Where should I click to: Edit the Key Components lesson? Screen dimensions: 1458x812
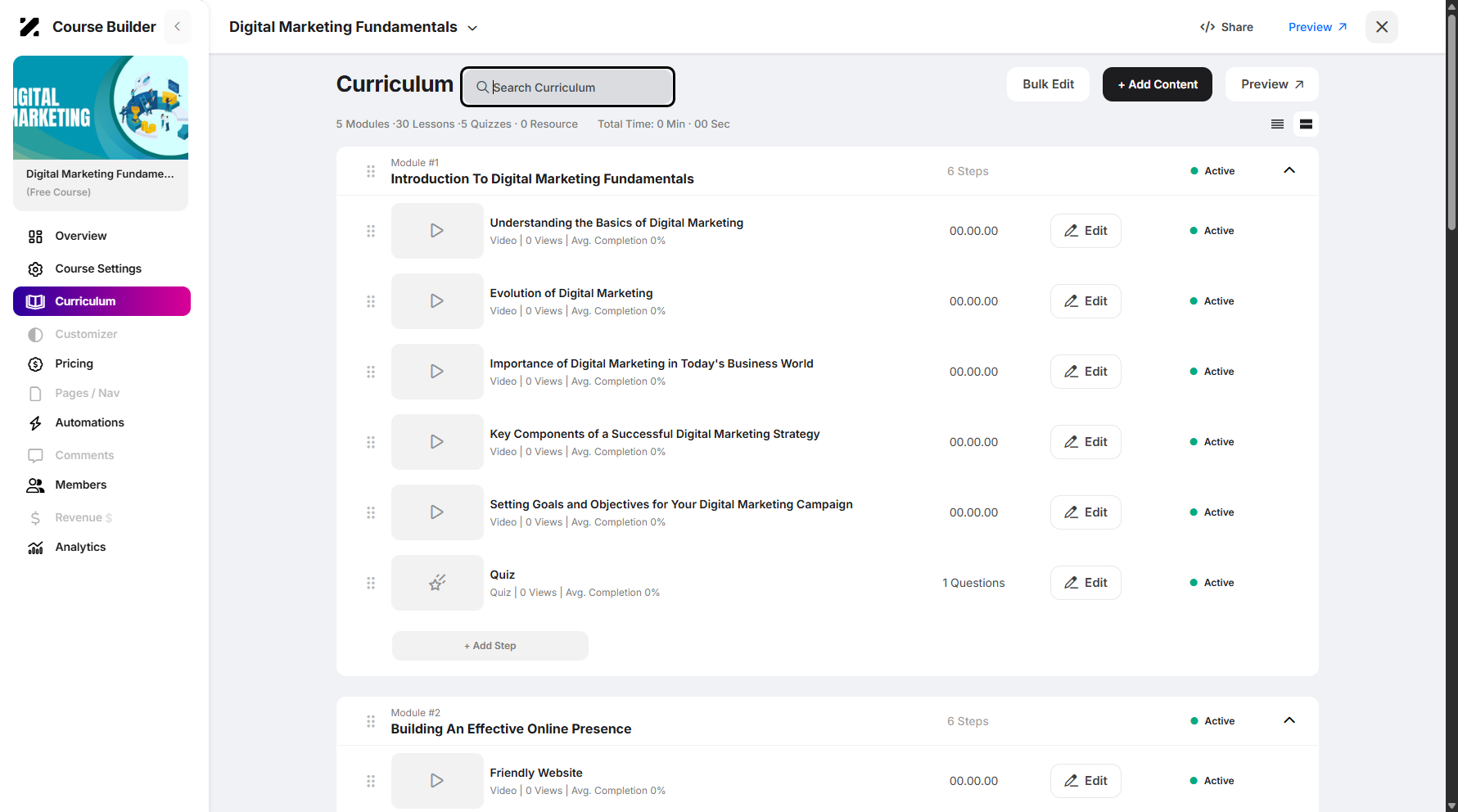point(1086,442)
